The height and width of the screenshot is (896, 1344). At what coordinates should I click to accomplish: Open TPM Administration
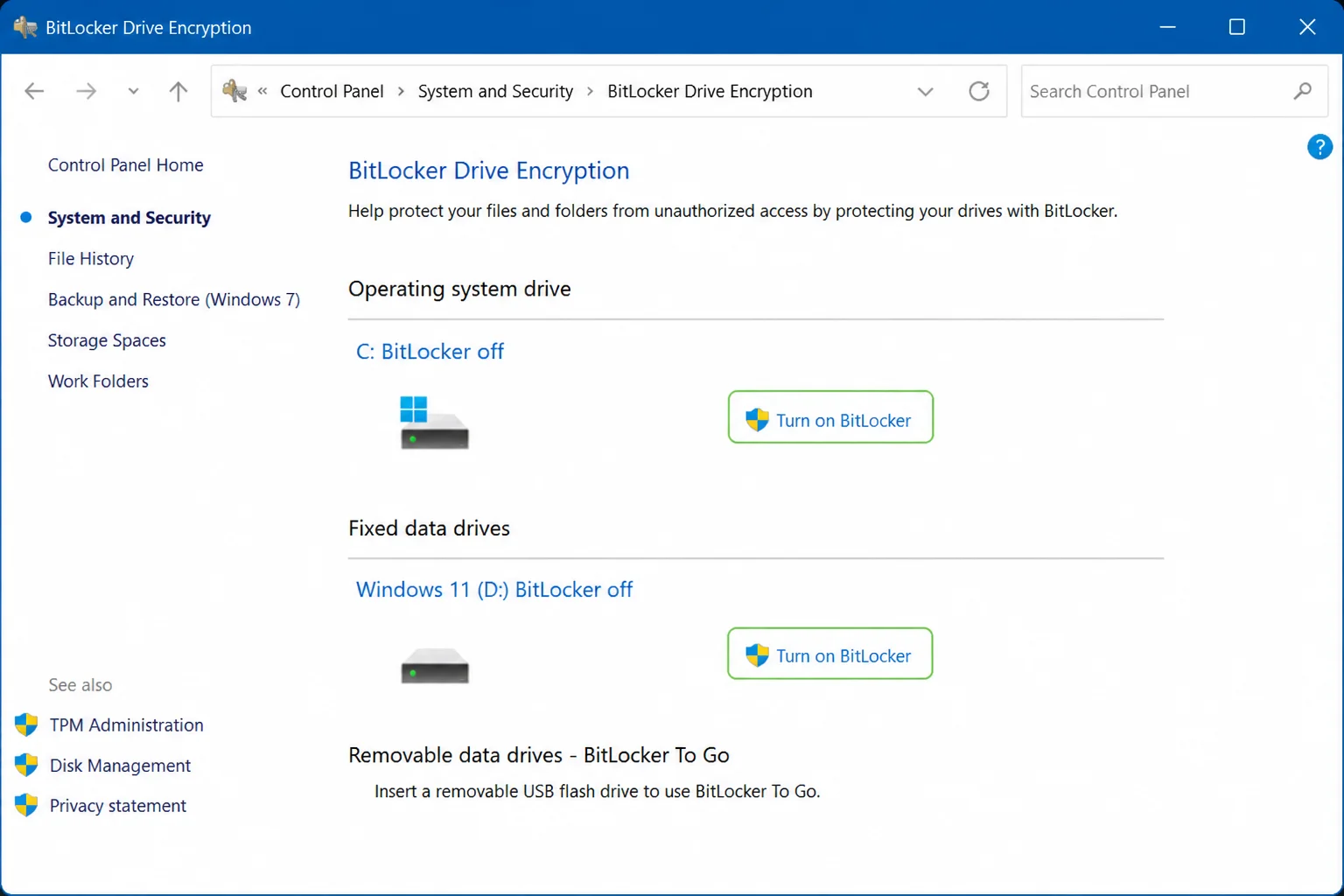coord(127,725)
